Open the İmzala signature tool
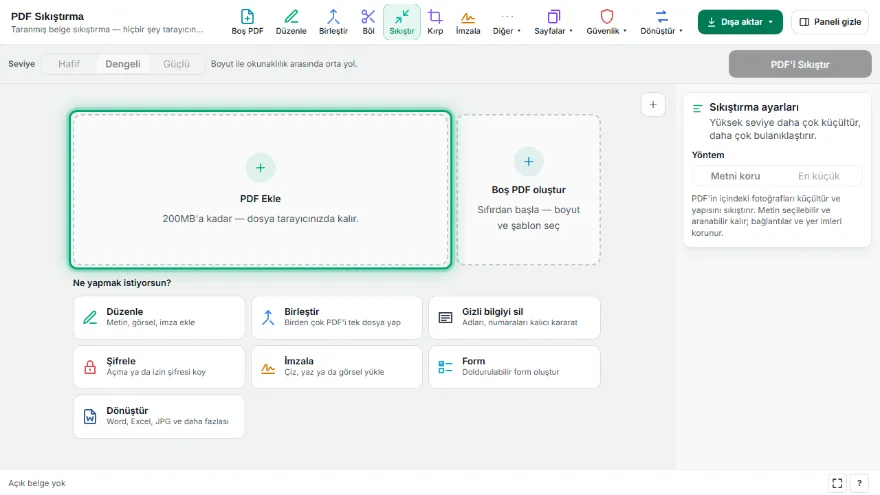The width and height of the screenshot is (880, 495). [468, 22]
